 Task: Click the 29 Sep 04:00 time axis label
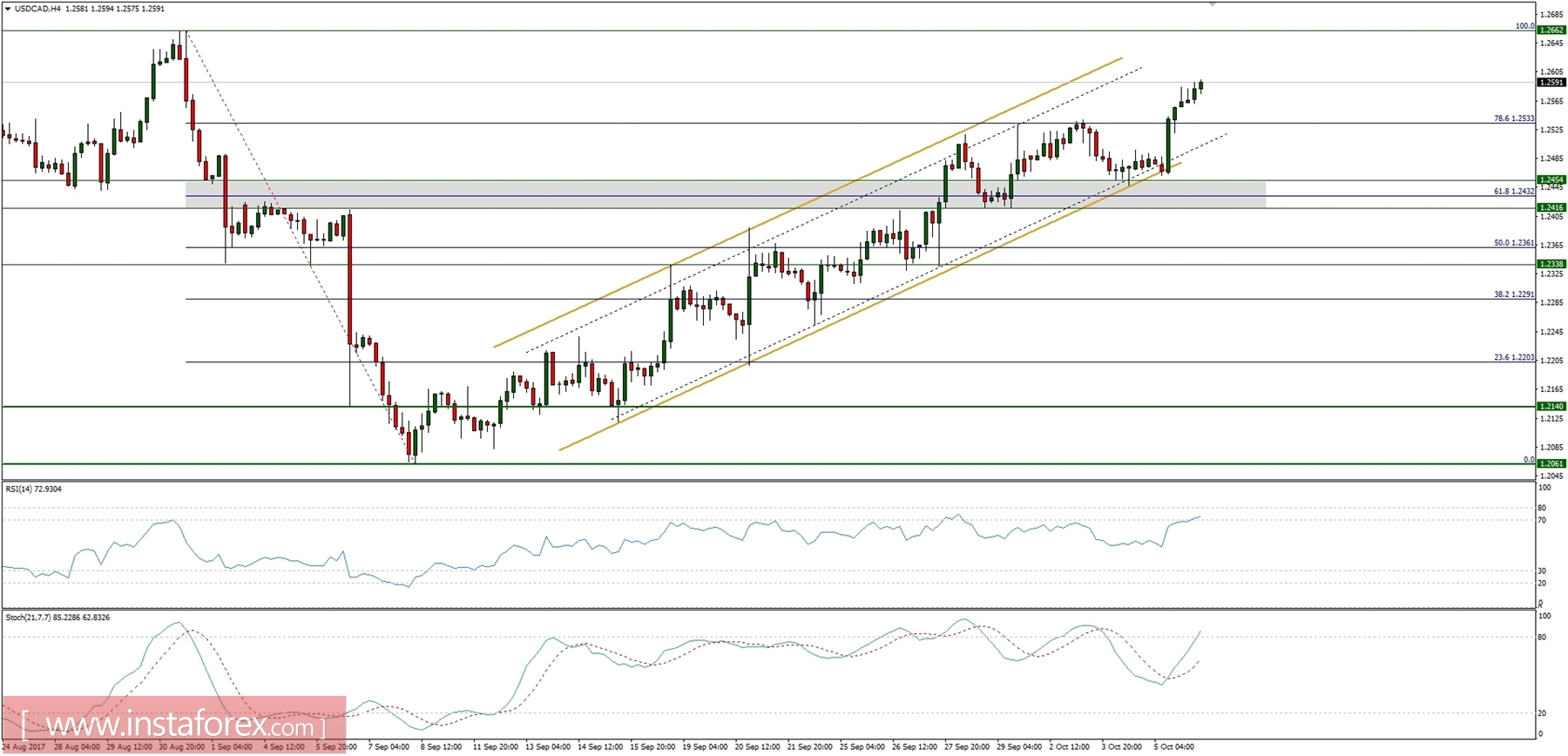click(1019, 747)
